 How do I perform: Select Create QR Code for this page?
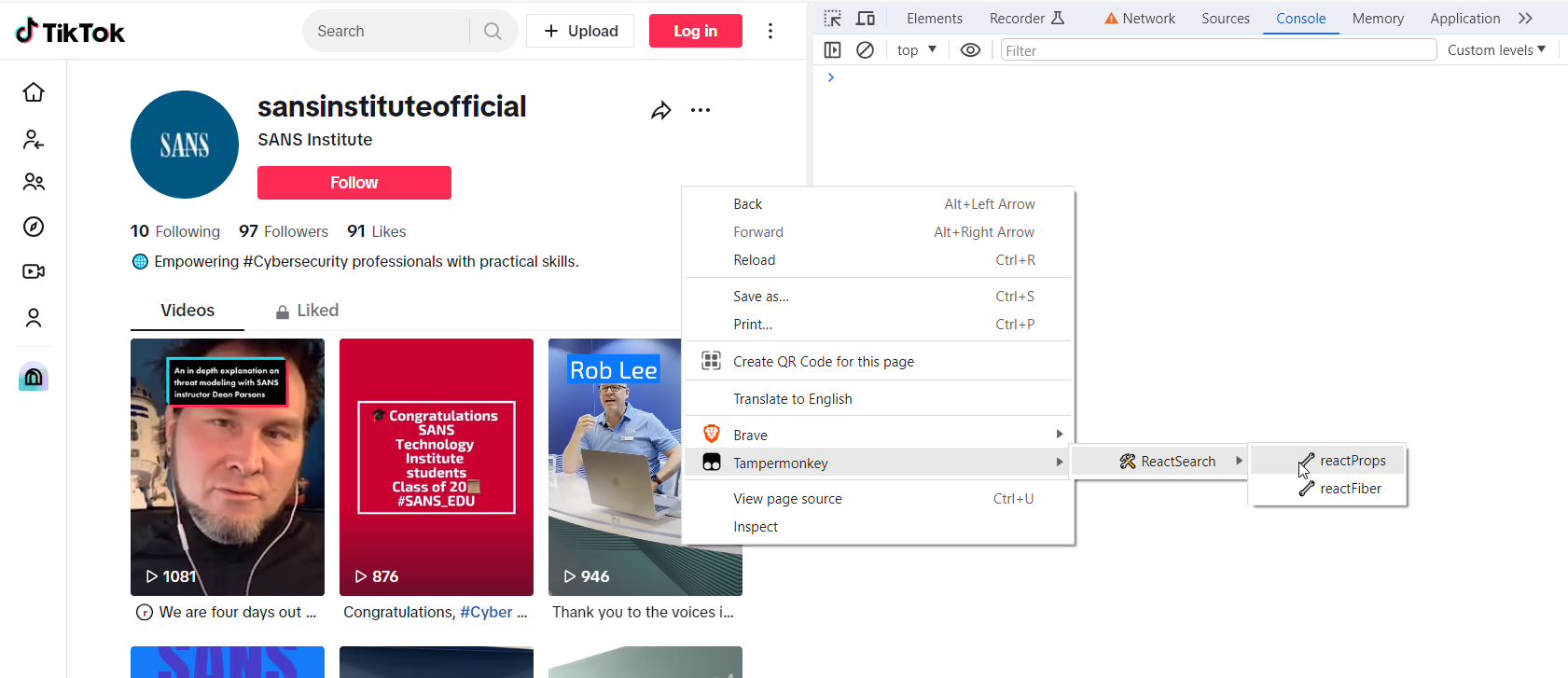[x=879, y=362]
